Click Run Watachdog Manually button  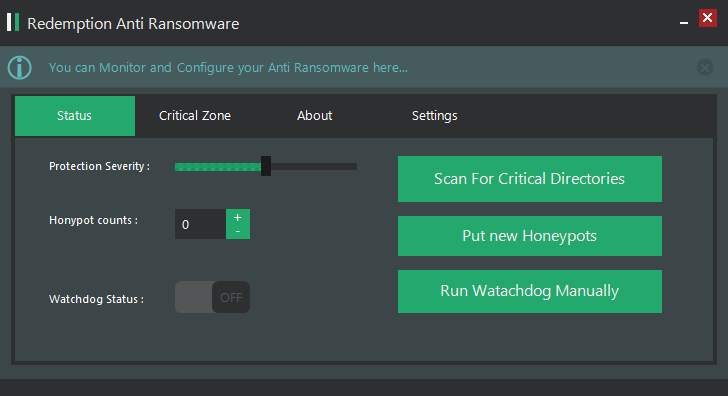tap(530, 291)
